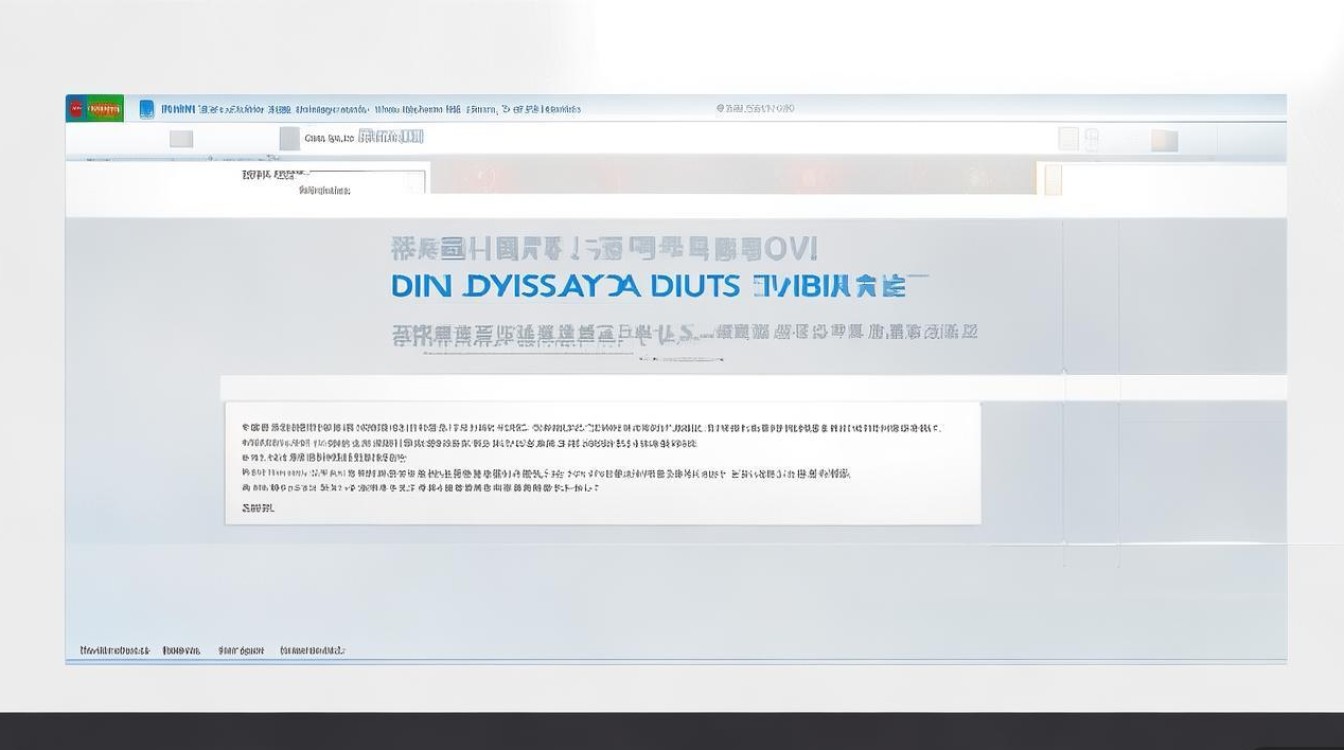Select the second footer navigation entry
Image resolution: width=1344 pixels, height=750 pixels.
(x=181, y=650)
